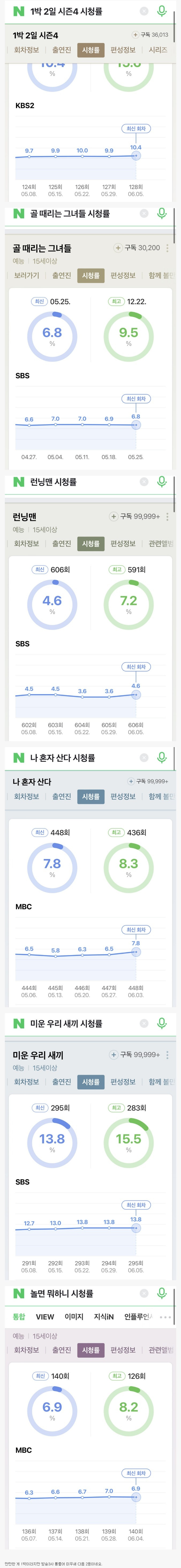Open the 출연진 tab under 나 혼자 산다

tap(61, 796)
